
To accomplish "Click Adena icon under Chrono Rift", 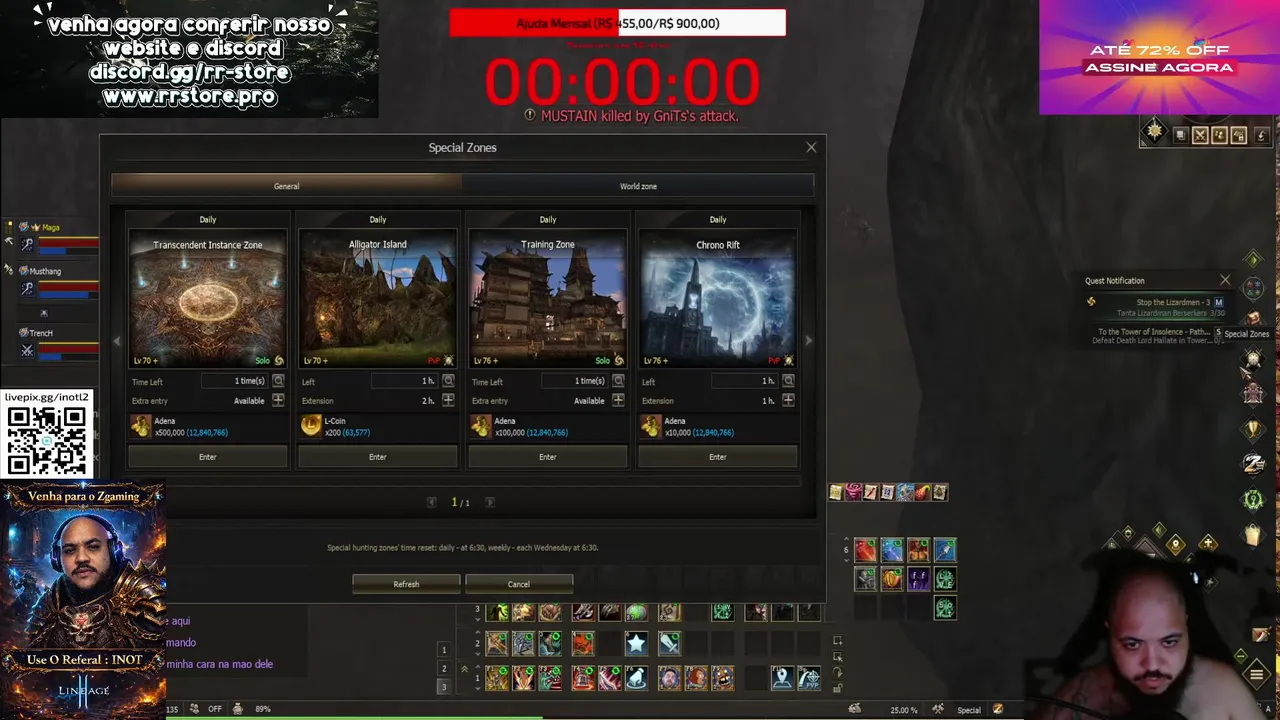I will 651,426.
